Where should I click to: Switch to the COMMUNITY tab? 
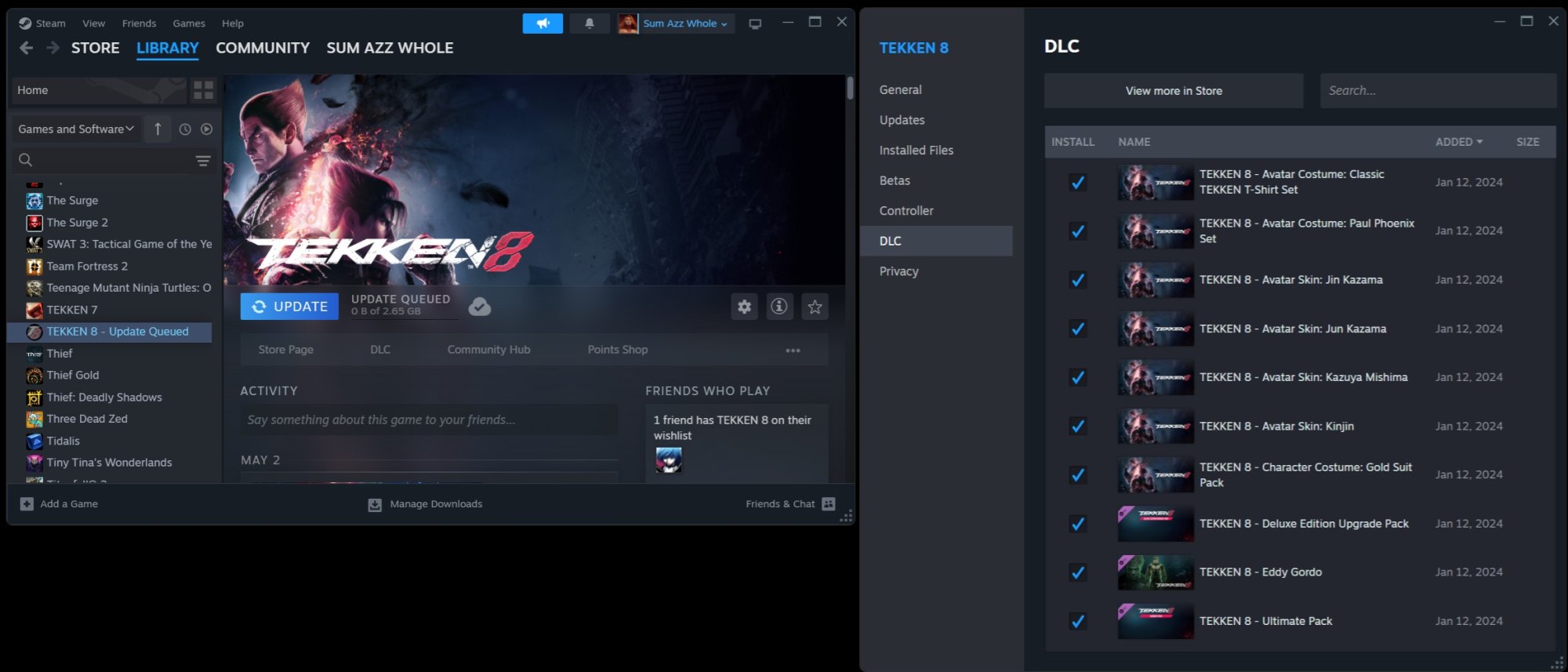[263, 48]
